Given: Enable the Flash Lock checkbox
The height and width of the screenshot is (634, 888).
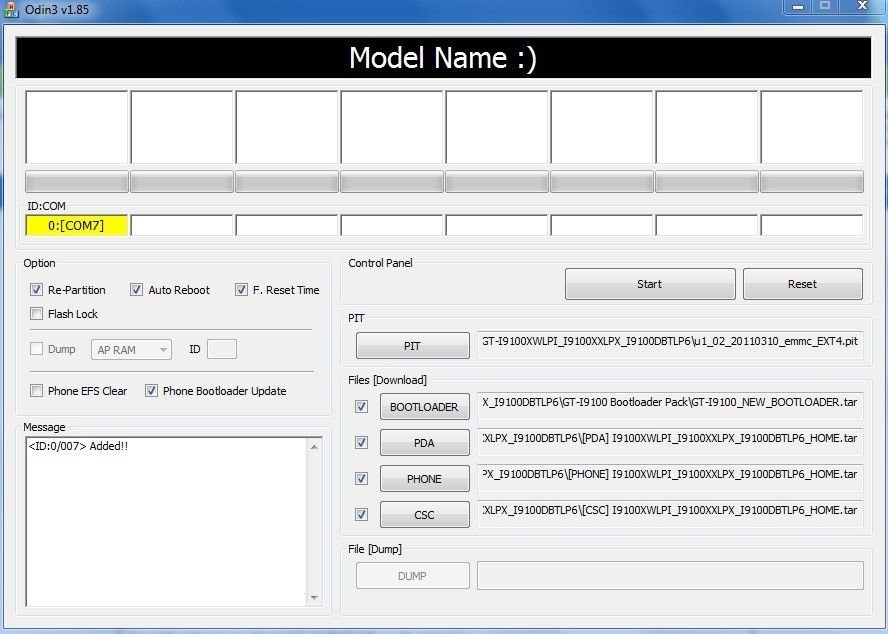Looking at the screenshot, I should pyautogui.click(x=36, y=313).
